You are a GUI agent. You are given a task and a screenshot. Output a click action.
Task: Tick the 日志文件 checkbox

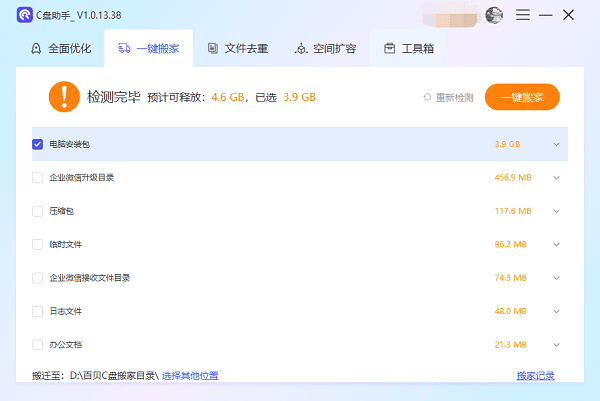coord(37,311)
